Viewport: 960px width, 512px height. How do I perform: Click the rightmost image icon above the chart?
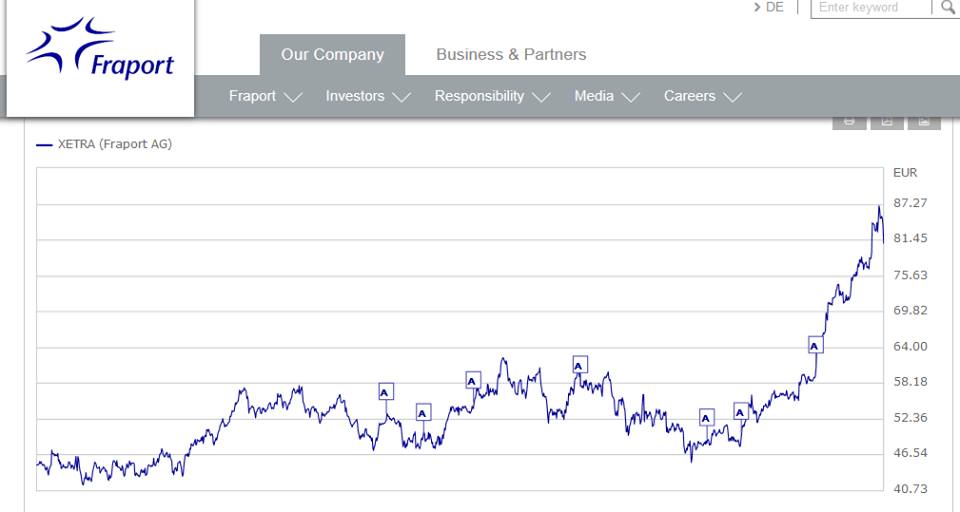point(924,122)
